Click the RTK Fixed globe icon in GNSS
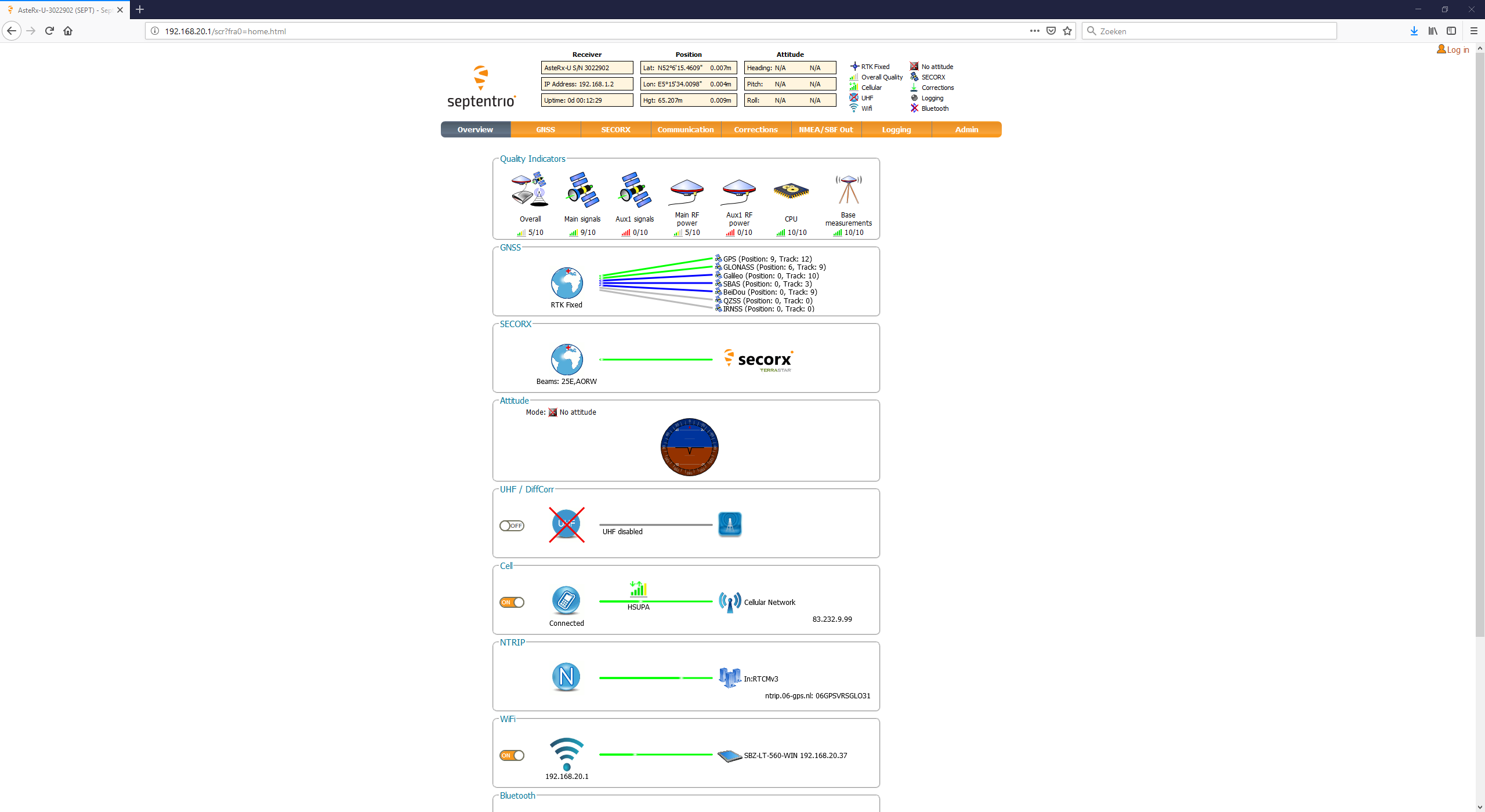 point(566,283)
